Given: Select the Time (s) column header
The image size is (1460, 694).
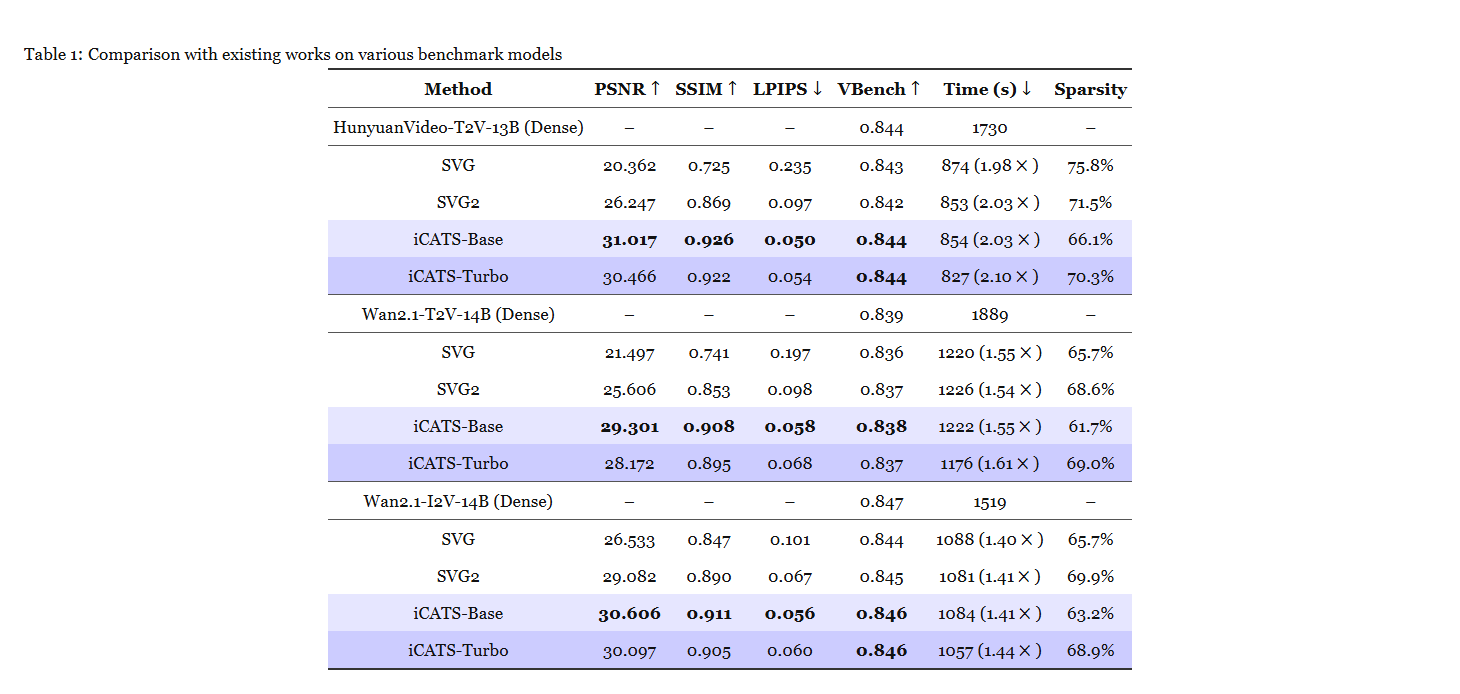Looking at the screenshot, I should [988, 89].
